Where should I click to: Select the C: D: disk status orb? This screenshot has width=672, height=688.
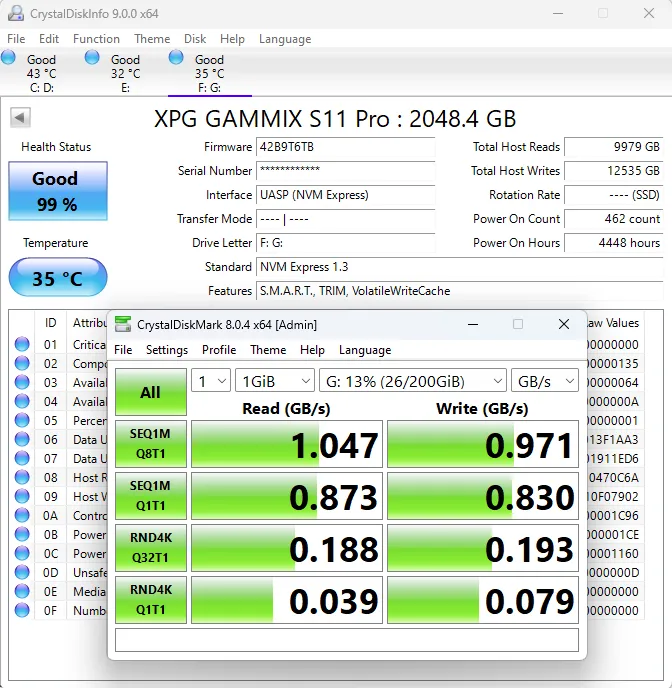[9, 58]
